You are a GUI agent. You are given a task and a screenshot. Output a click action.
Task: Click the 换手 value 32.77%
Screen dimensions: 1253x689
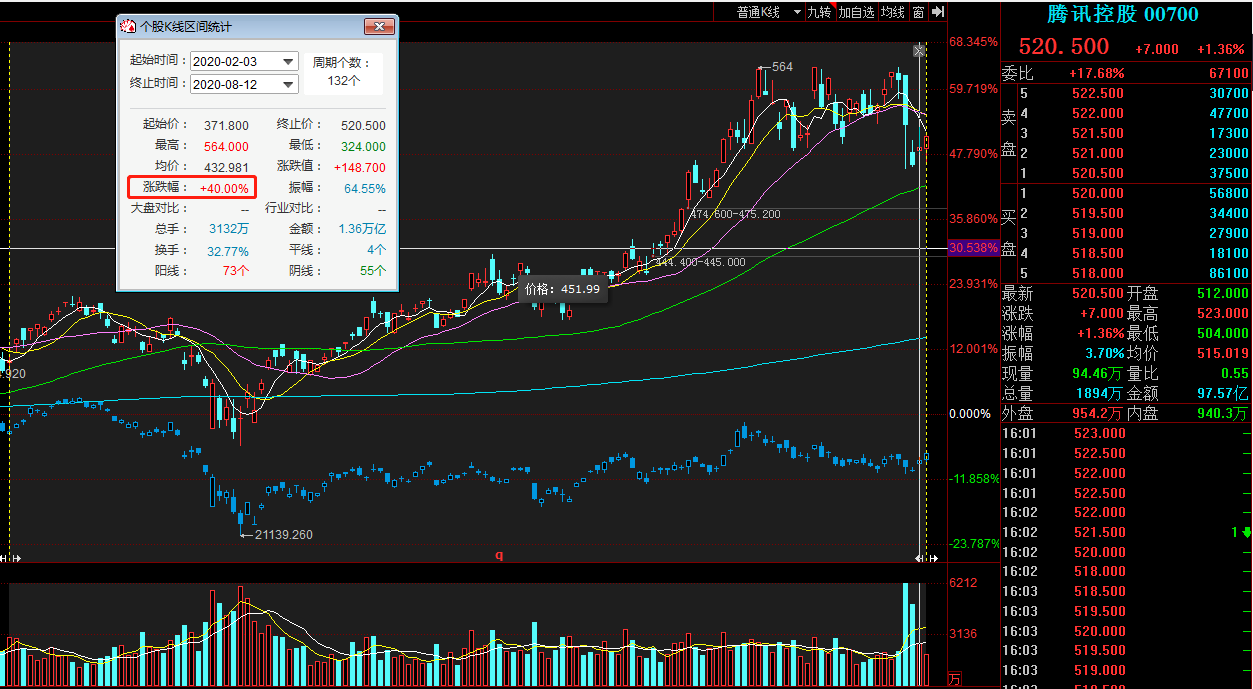coord(228,250)
